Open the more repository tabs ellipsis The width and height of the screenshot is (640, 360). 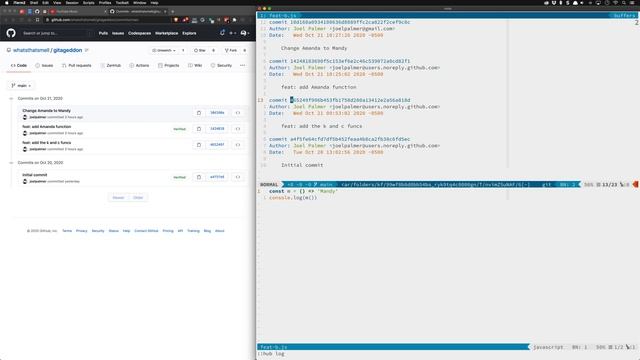click(242, 65)
